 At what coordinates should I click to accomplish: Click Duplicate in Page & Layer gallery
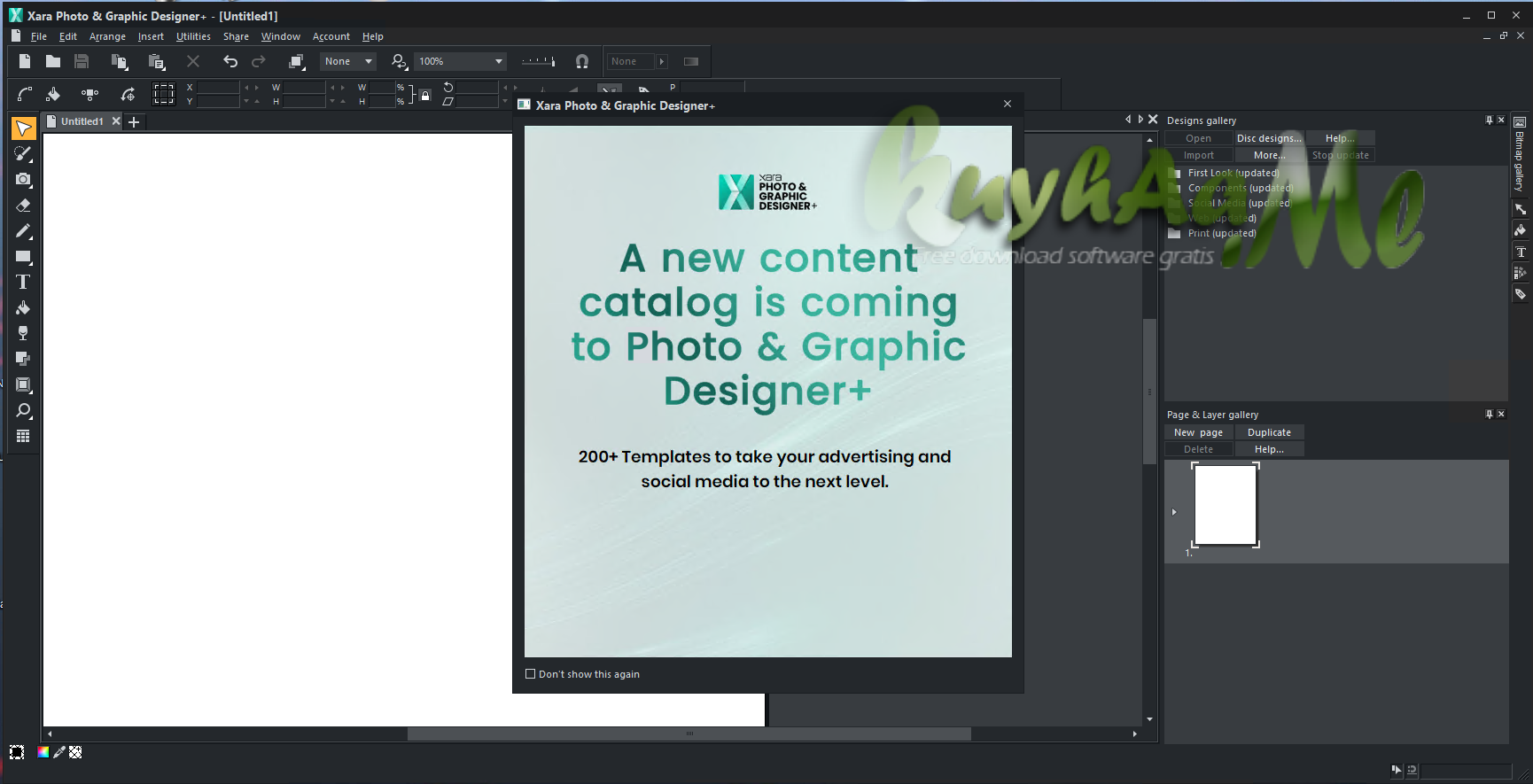[1269, 432]
